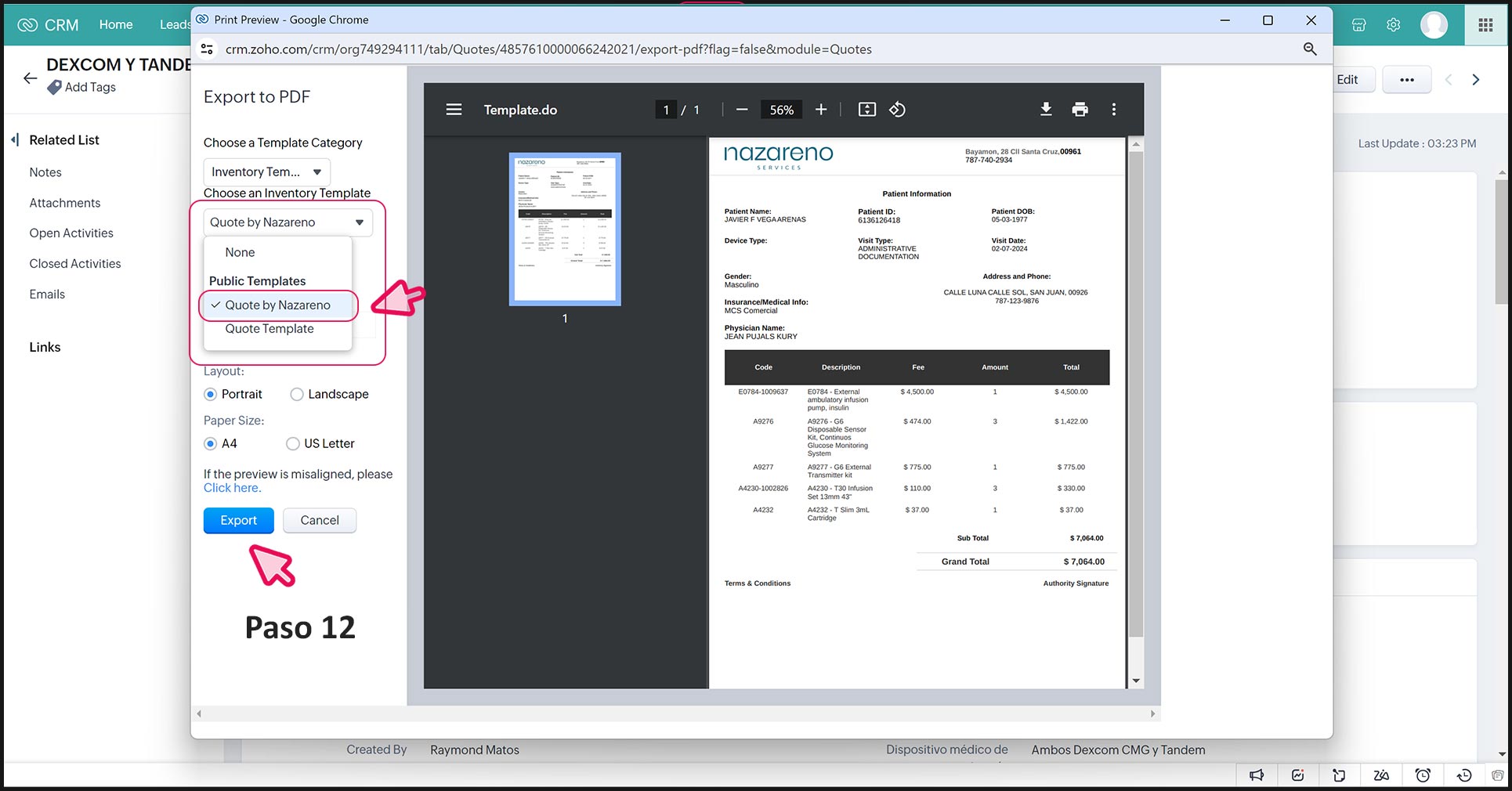Zoom out of the PDF preview

[x=742, y=110]
